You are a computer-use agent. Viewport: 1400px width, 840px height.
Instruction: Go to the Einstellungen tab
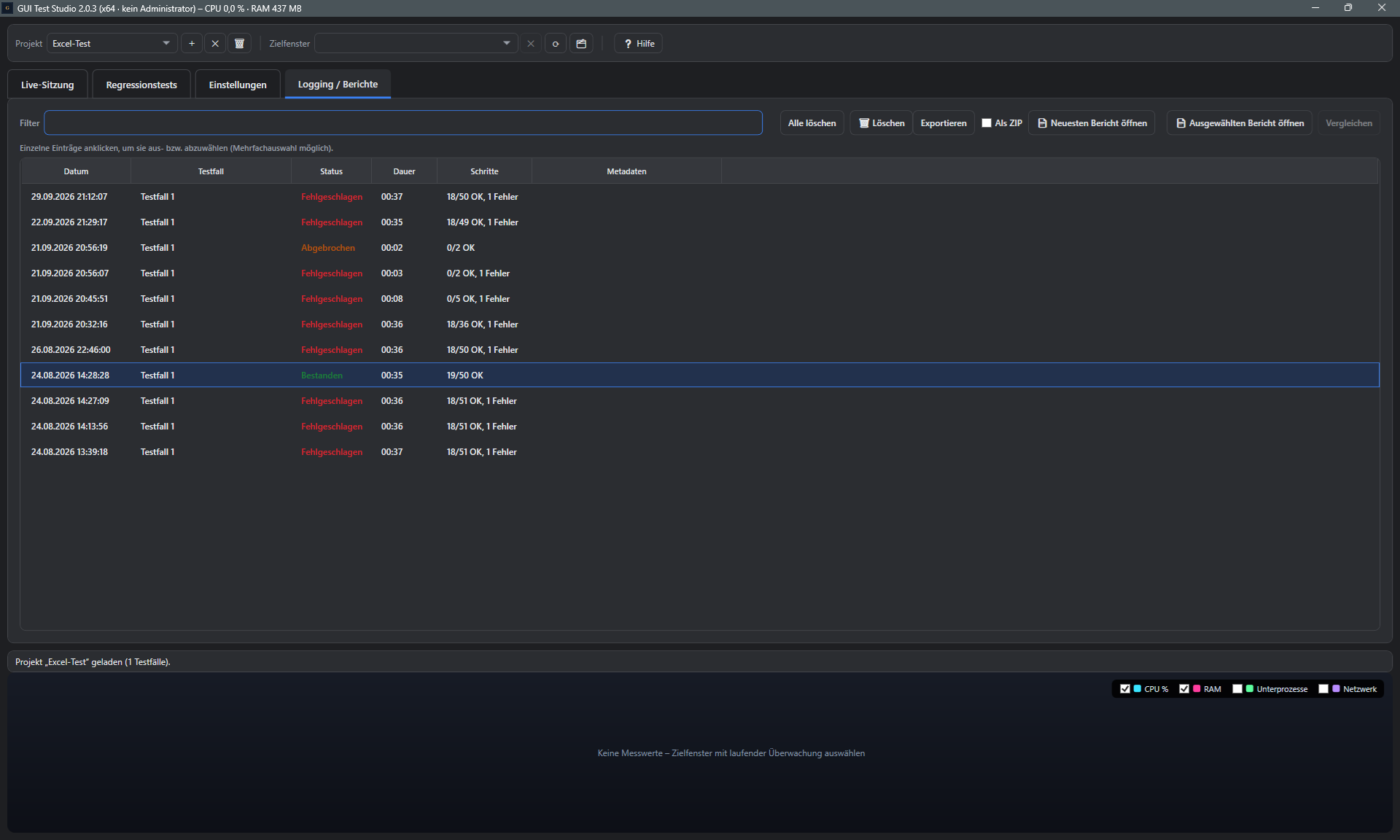point(238,85)
